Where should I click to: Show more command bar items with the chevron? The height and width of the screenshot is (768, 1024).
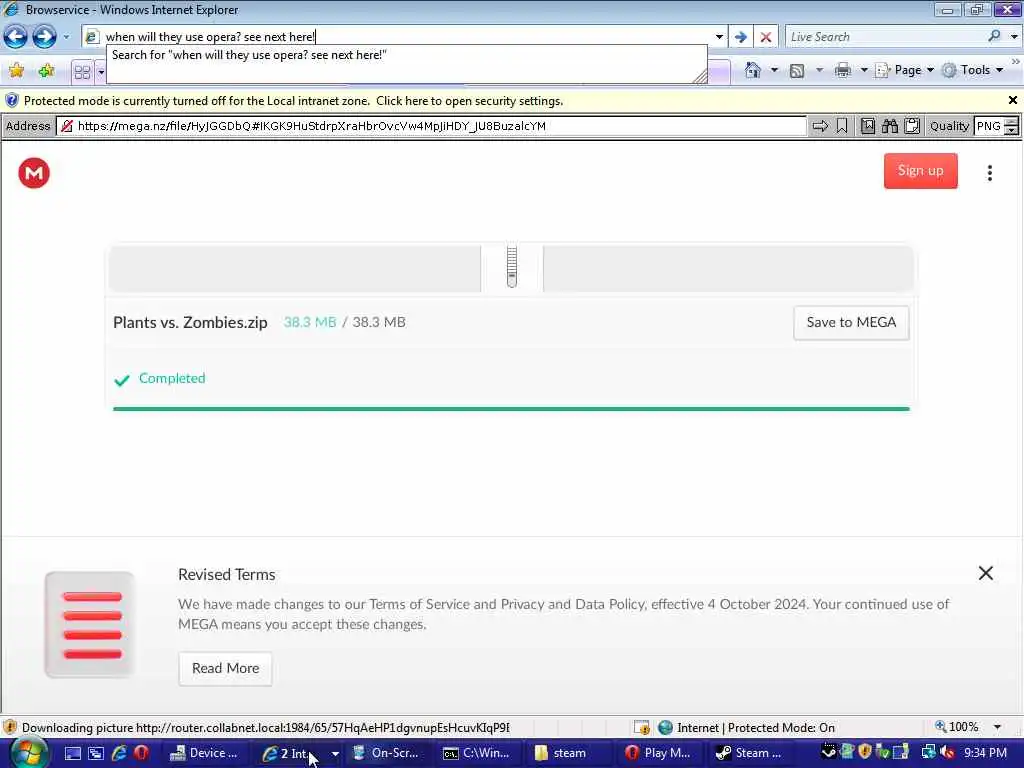click(1016, 62)
